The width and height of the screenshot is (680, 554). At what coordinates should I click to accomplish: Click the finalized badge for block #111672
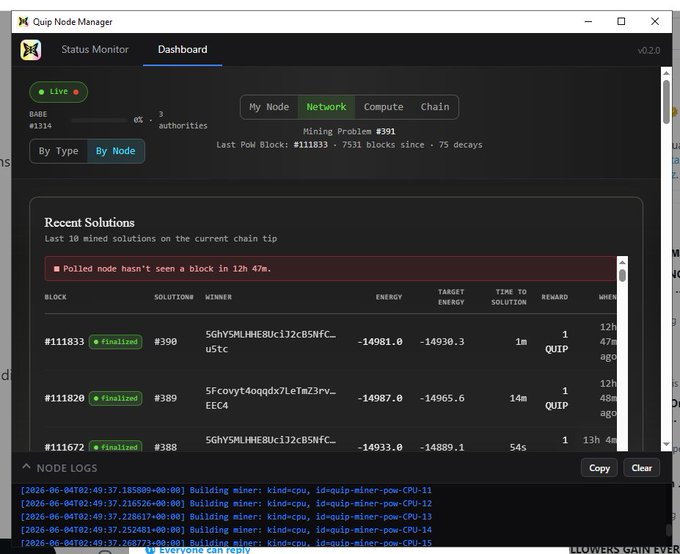pos(115,446)
